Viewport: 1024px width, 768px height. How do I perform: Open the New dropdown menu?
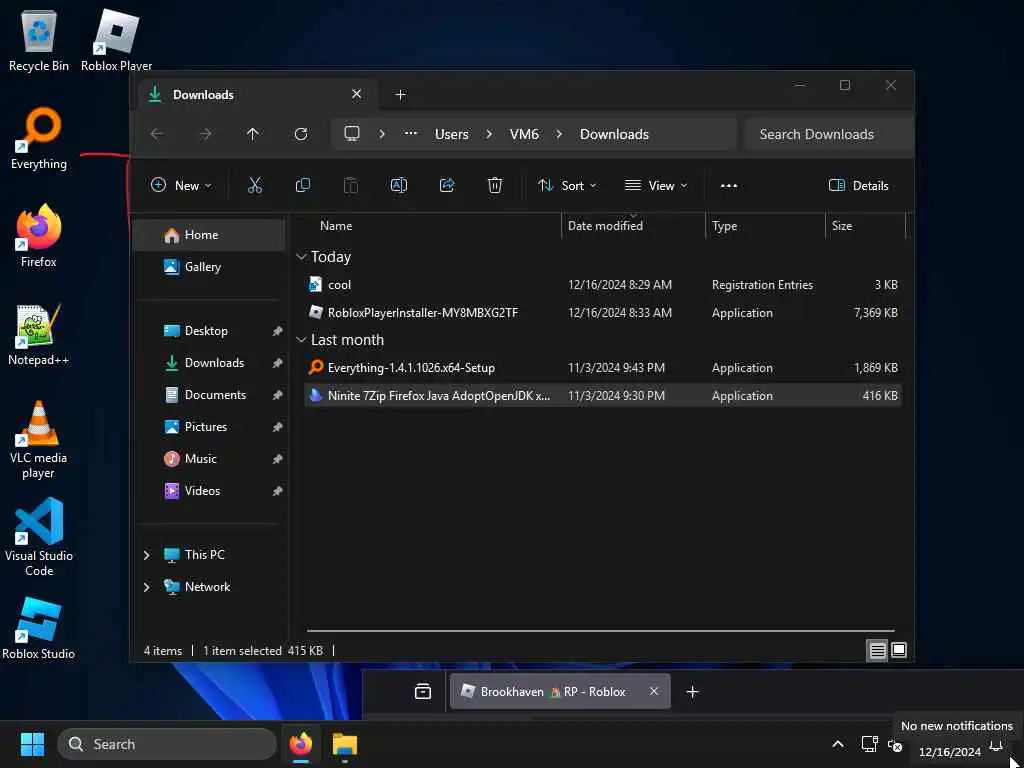(181, 185)
